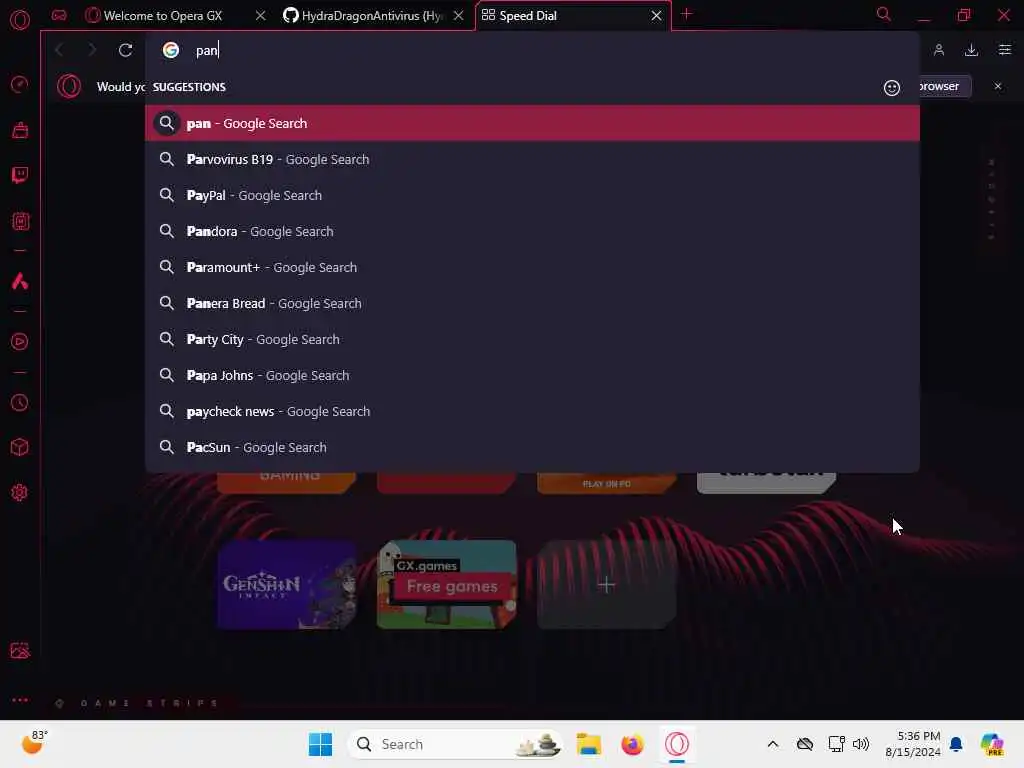1024x768 pixels.
Task: Open Settings gear icon in sidebar
Action: click(x=20, y=492)
